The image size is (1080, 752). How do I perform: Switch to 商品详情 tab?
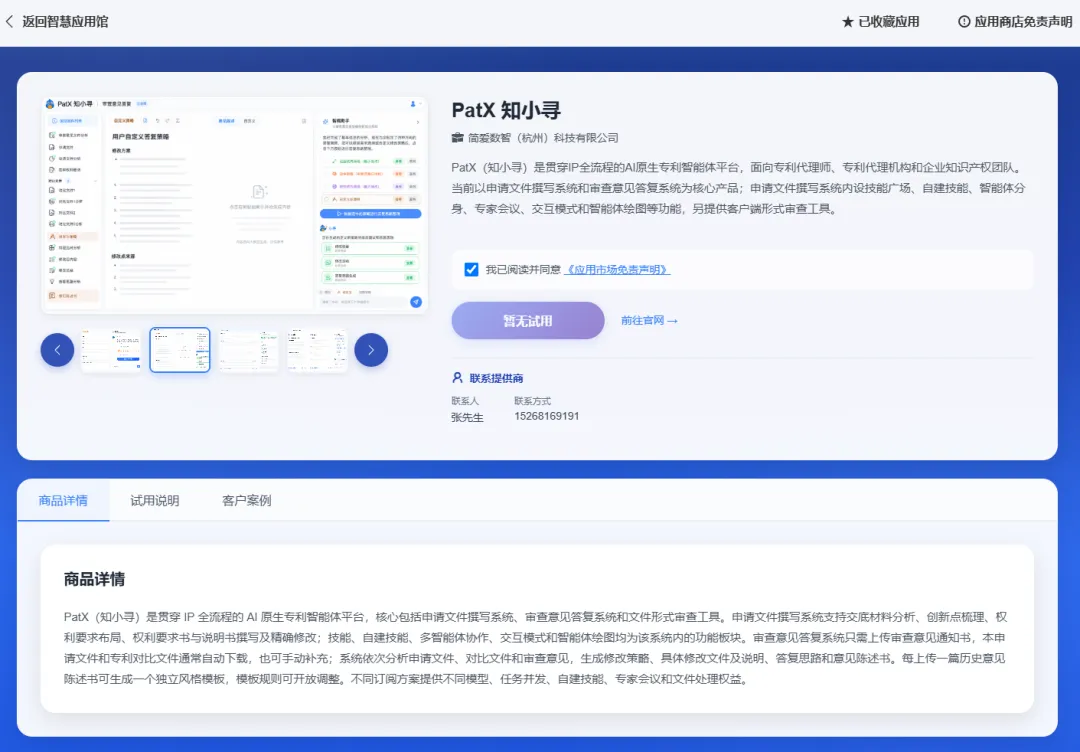pos(63,501)
